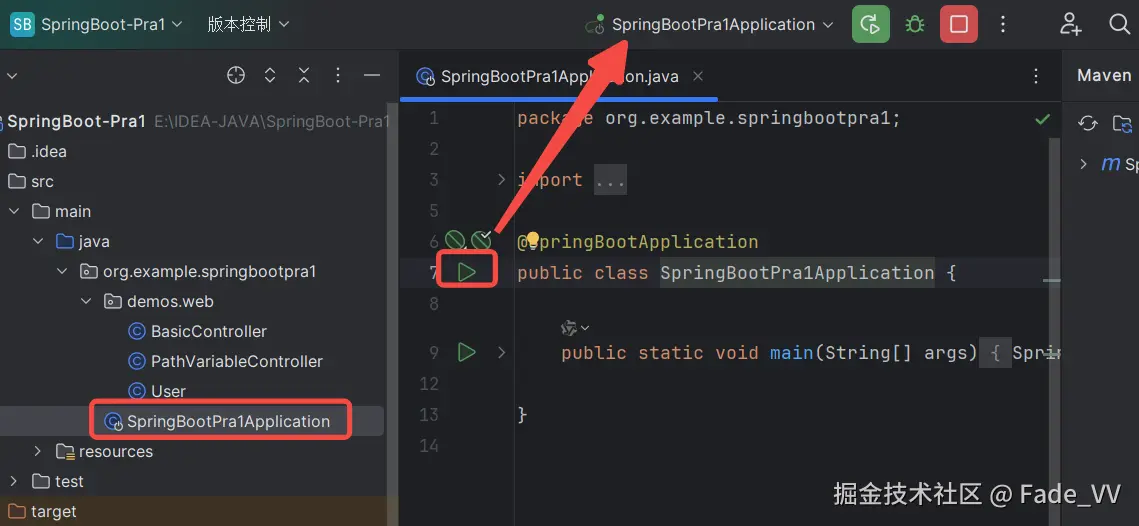Click the second Spring gutter icon line 6
Viewport: 1139px width, 526px height.
point(481,240)
